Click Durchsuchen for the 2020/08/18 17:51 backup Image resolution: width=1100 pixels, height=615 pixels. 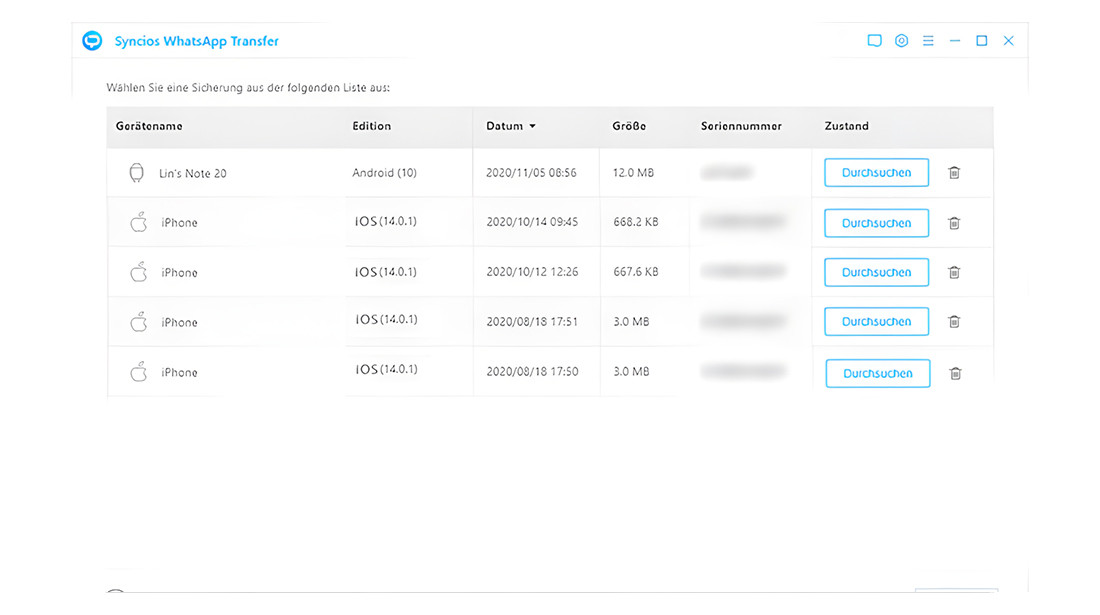coord(876,321)
